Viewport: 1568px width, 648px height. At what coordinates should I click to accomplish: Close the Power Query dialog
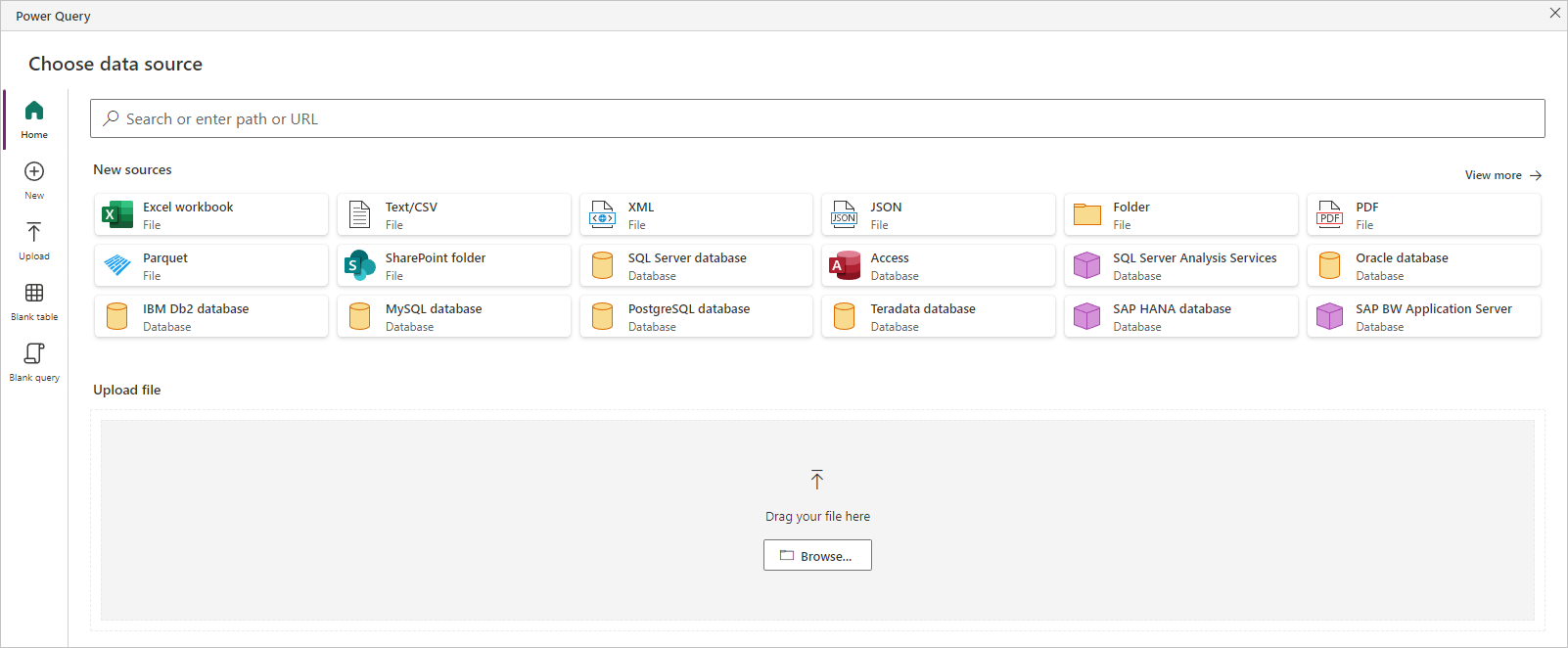click(x=1554, y=13)
